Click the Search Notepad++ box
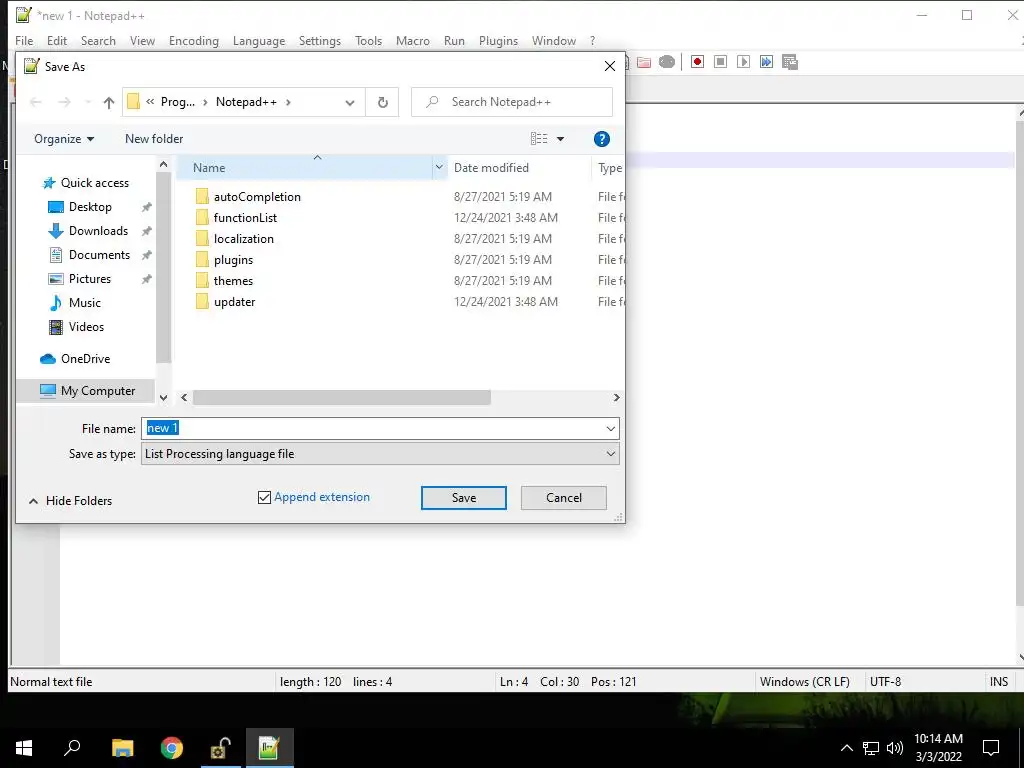Viewport: 1024px width, 768px height. coord(512,103)
